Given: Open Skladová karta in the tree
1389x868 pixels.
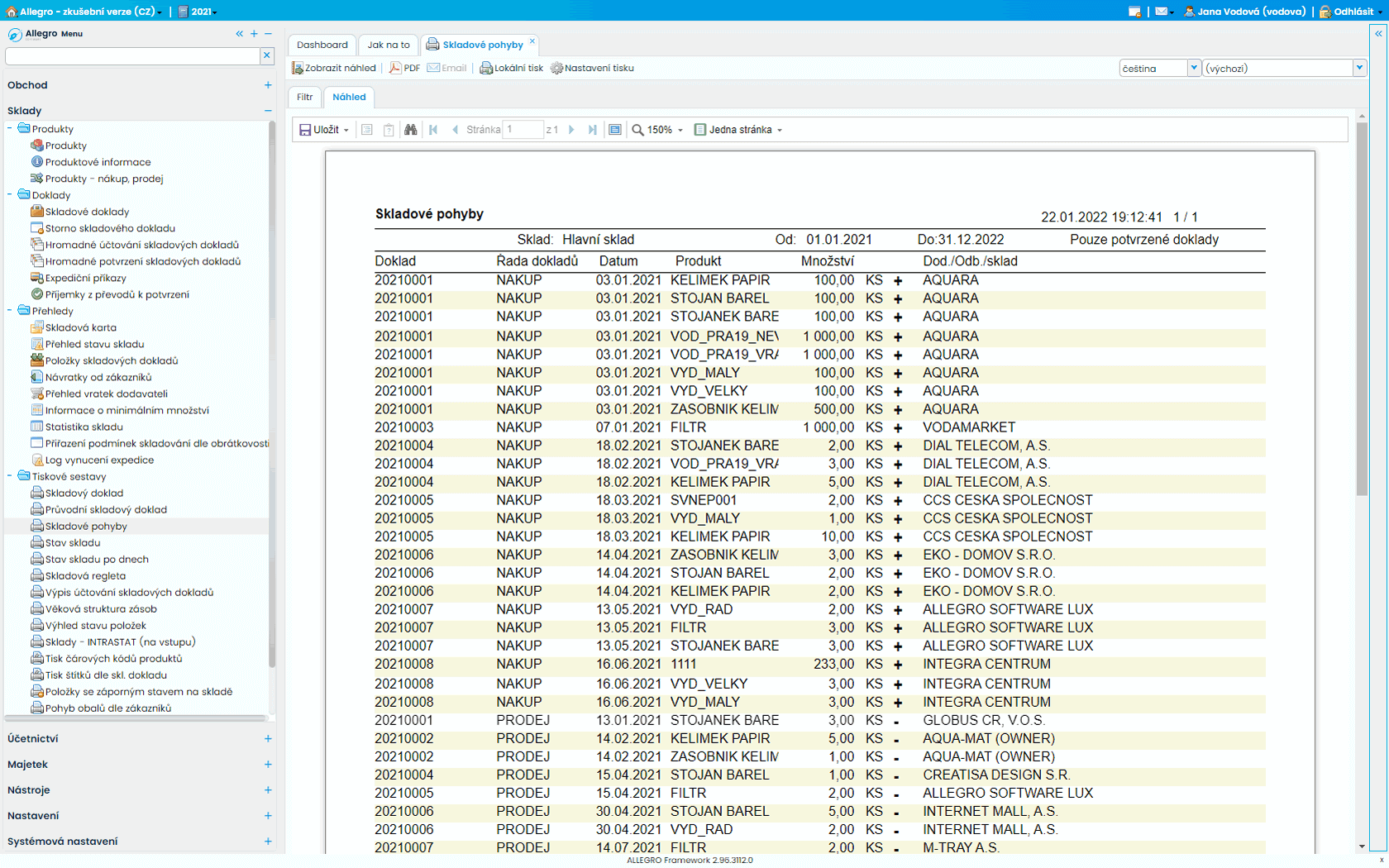Looking at the screenshot, I should click(x=80, y=327).
